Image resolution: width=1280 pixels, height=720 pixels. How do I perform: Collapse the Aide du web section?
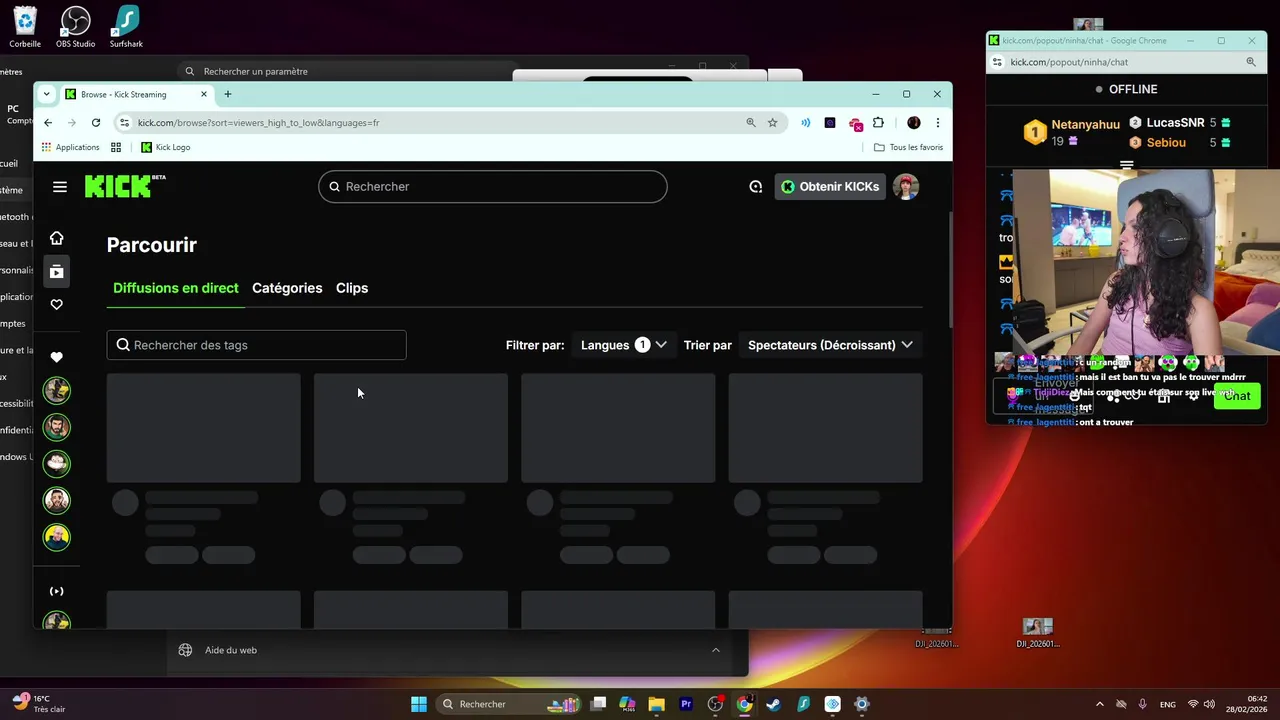716,650
